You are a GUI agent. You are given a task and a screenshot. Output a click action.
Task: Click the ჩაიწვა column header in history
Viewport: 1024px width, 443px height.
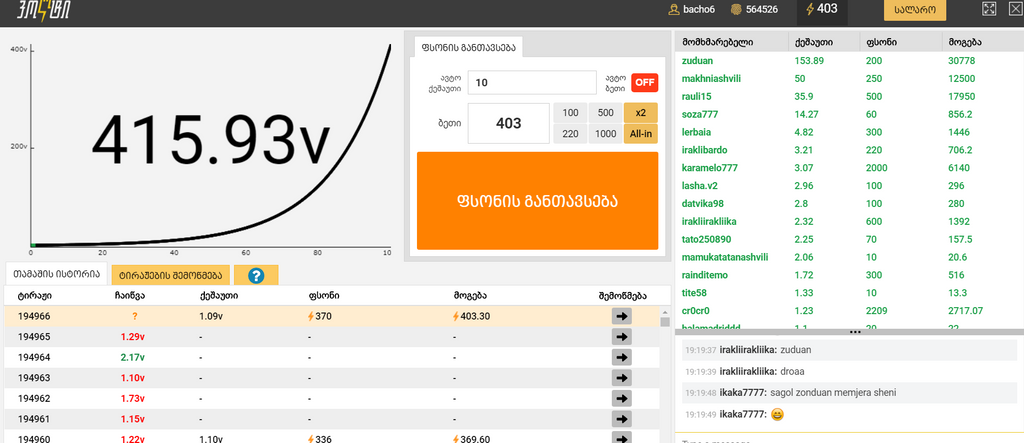coord(128,295)
